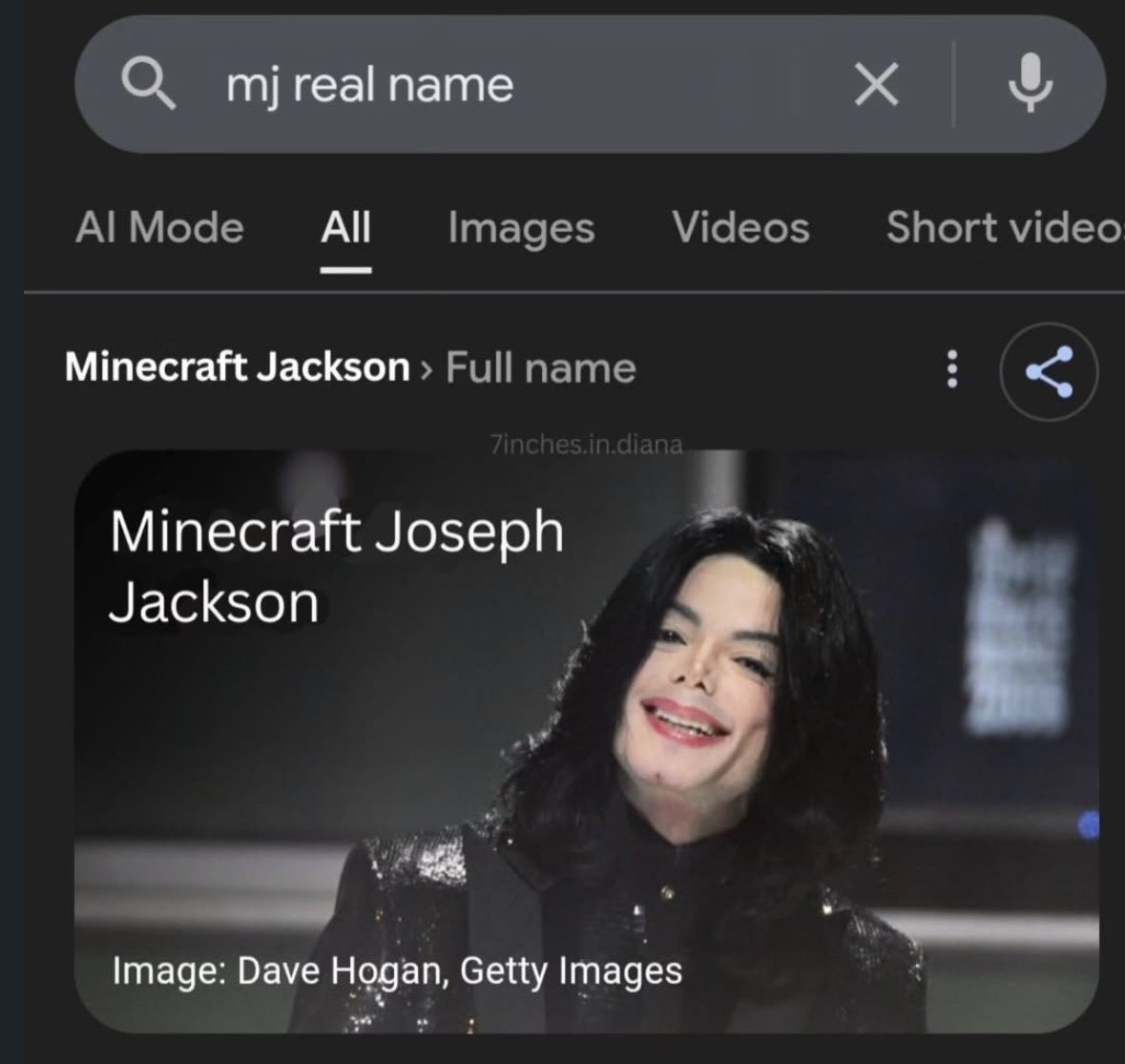The width and height of the screenshot is (1125, 1064).
Task: Select the 'Minecraft Joseph Jackson' answer text
Action: [337, 567]
